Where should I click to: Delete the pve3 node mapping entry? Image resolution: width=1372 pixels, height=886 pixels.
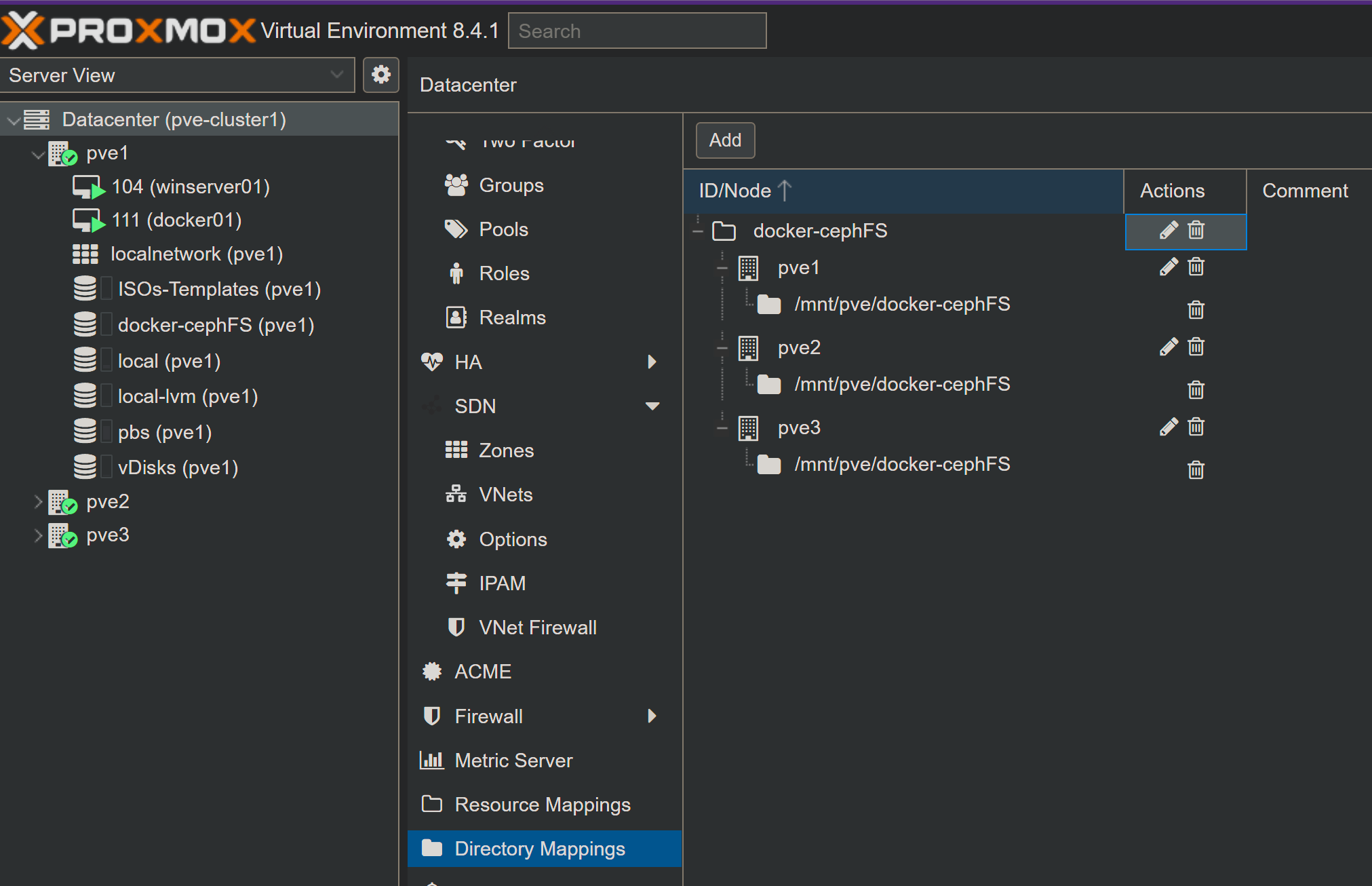click(1196, 427)
